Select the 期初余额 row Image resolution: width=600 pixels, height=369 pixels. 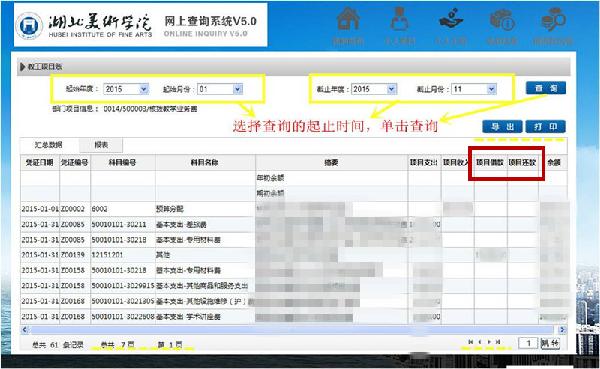[x=294, y=193]
